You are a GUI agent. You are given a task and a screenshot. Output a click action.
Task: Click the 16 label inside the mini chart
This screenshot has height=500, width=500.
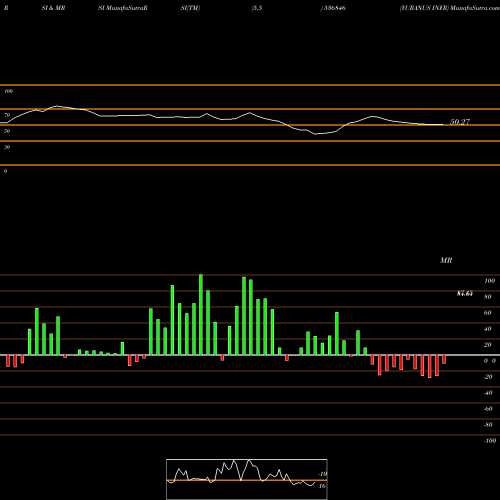tap(322, 486)
